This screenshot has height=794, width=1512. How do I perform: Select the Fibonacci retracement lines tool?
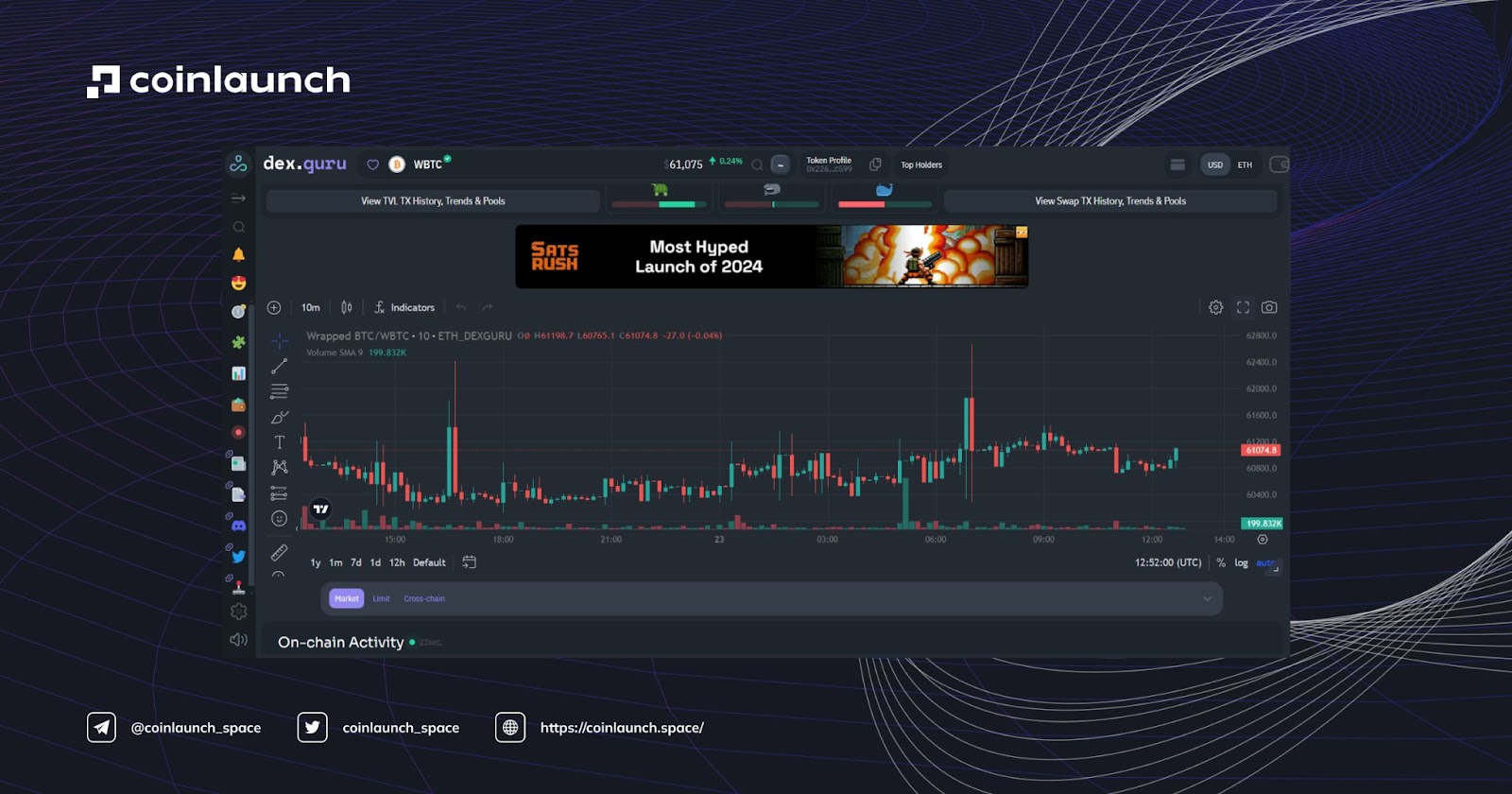pos(280,391)
